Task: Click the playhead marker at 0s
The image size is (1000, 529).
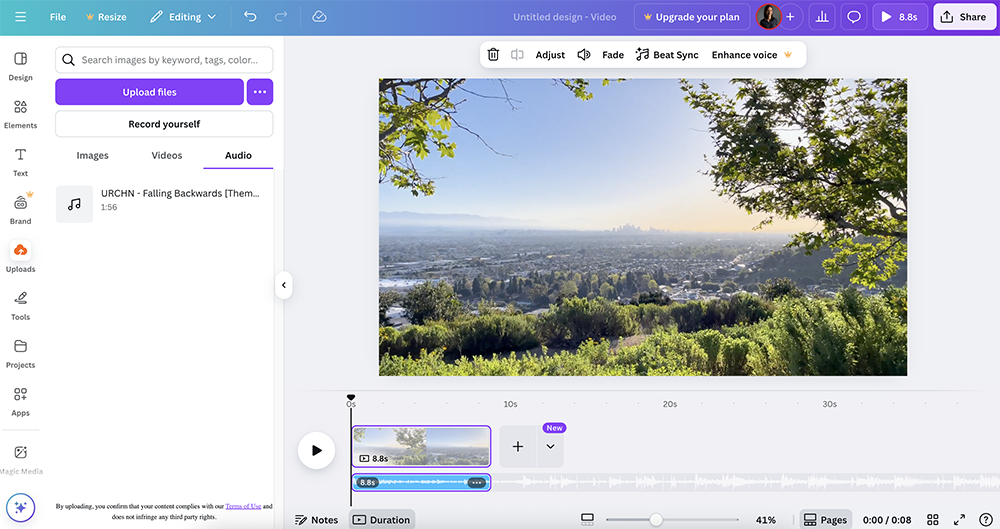Action: click(x=351, y=398)
